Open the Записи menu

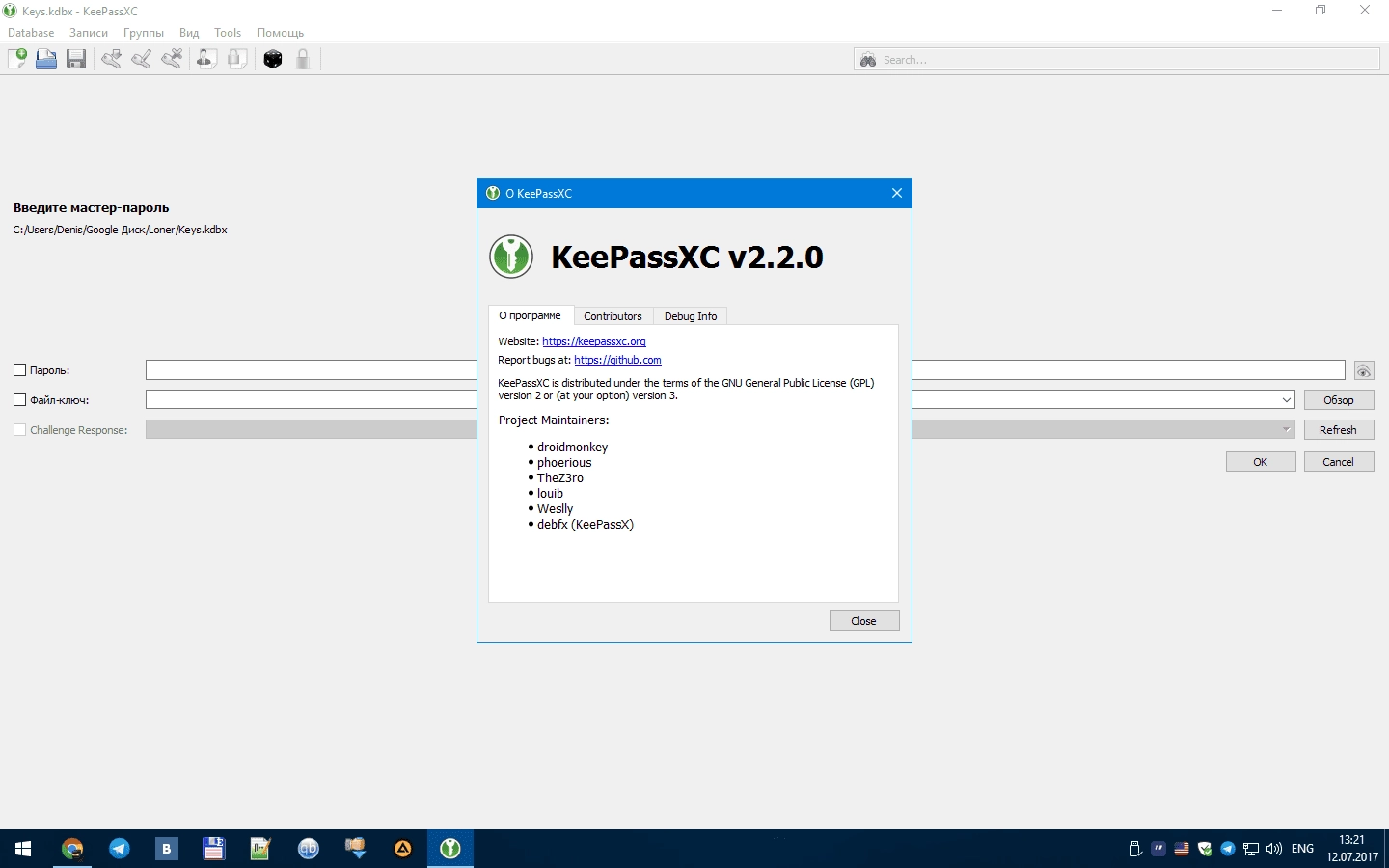pos(89,33)
